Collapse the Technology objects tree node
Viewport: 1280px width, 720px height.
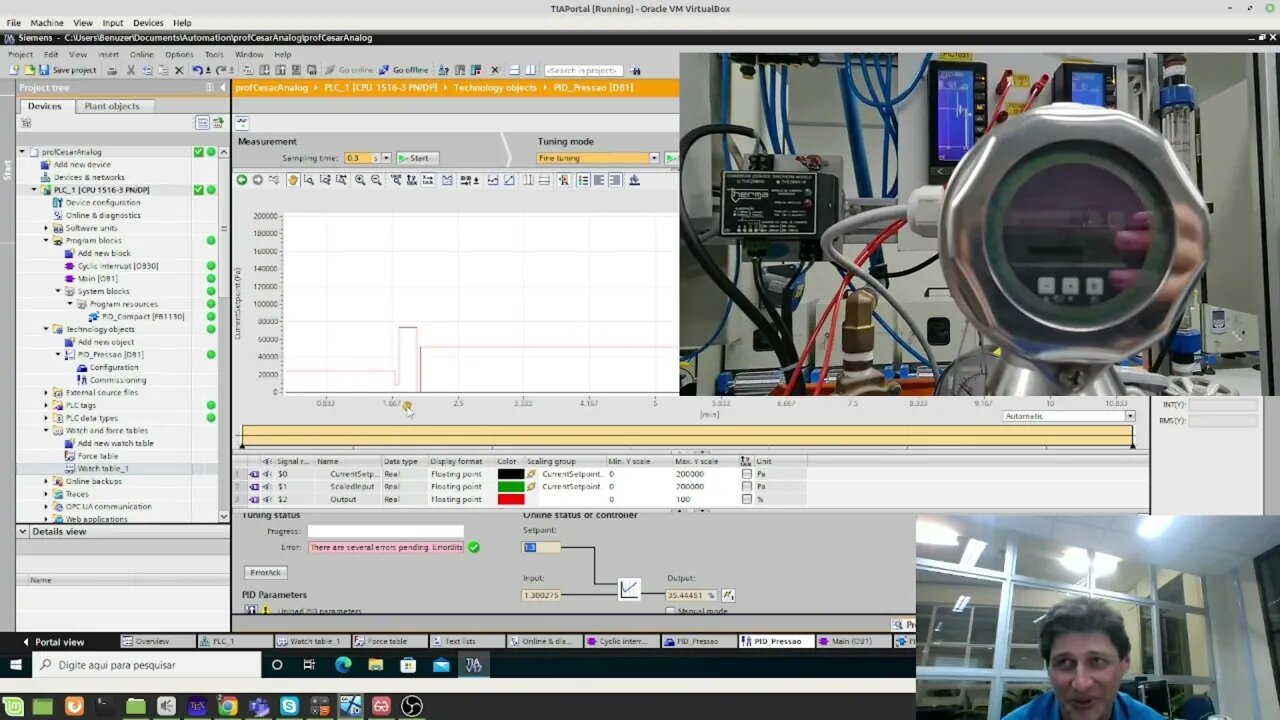(46, 329)
